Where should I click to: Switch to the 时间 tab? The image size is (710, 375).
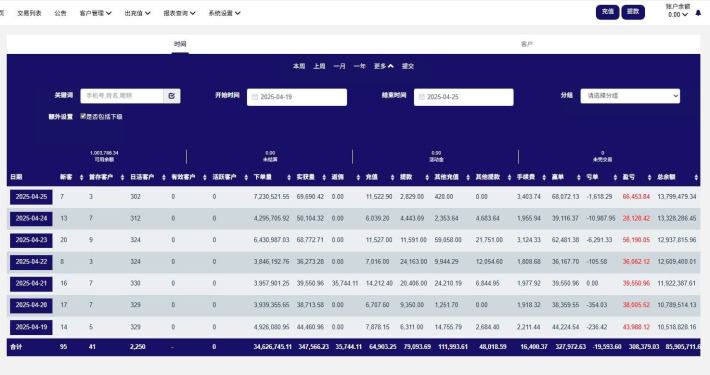180,44
